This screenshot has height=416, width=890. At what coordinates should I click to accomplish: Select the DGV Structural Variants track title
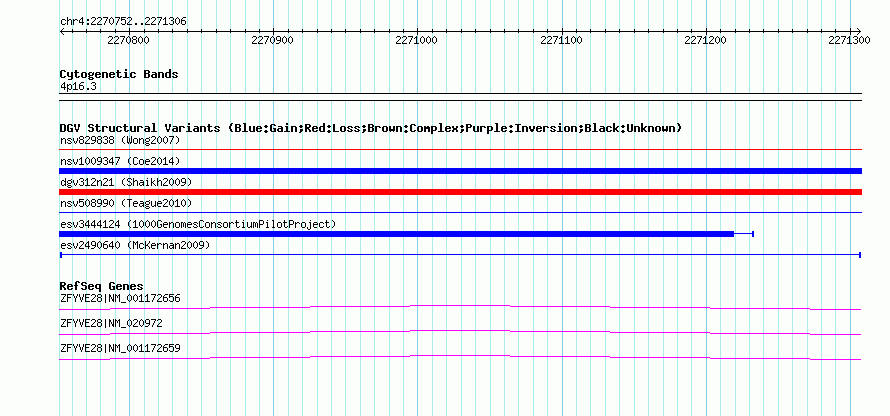pyautogui.click(x=371, y=128)
